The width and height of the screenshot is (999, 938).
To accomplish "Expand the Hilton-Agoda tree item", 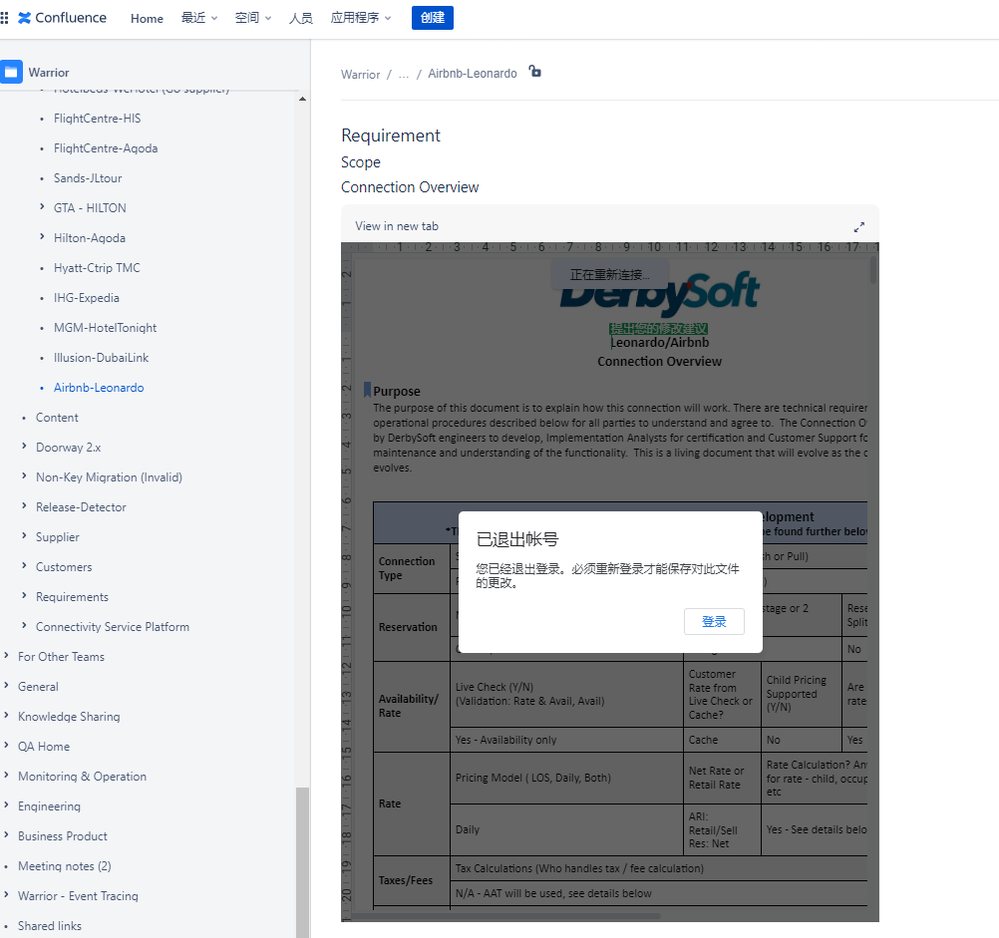I will point(42,236).
